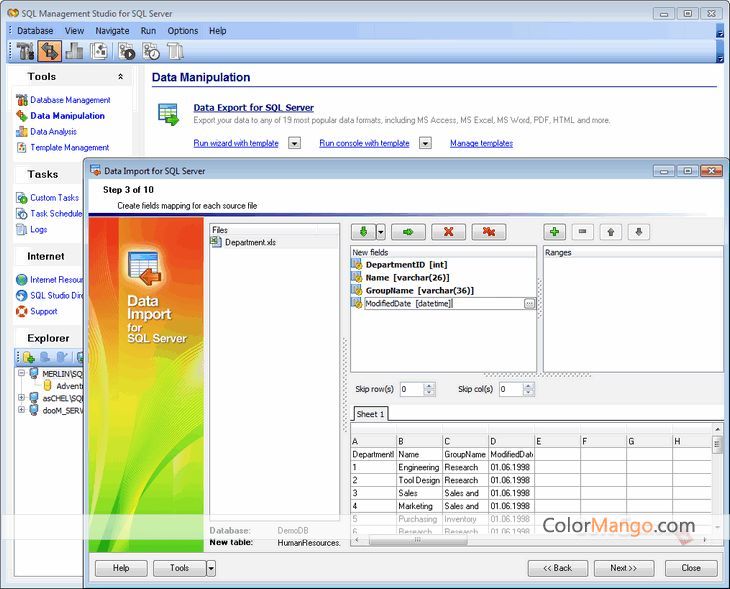Click the DepartmentID field icon

(357, 264)
